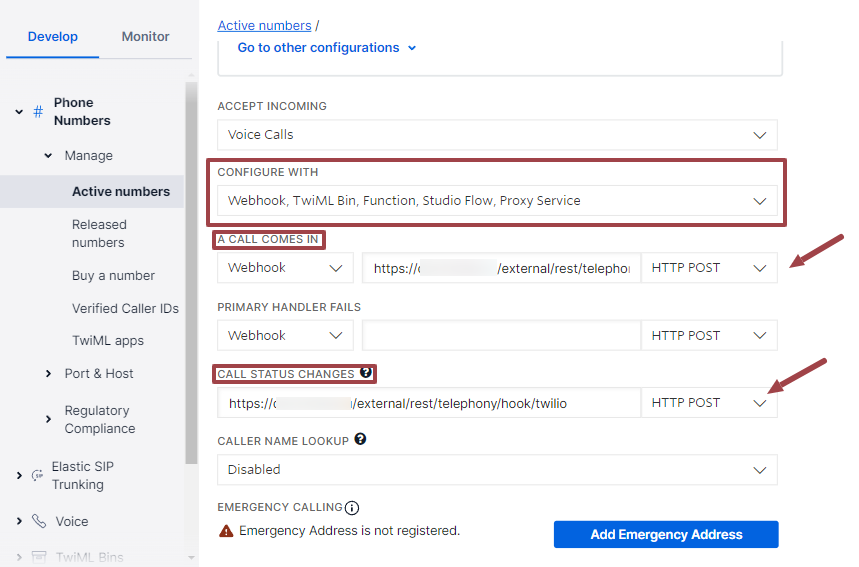Click the Add Emergency Address button
Image resolution: width=859 pixels, height=567 pixels.
[x=666, y=534]
